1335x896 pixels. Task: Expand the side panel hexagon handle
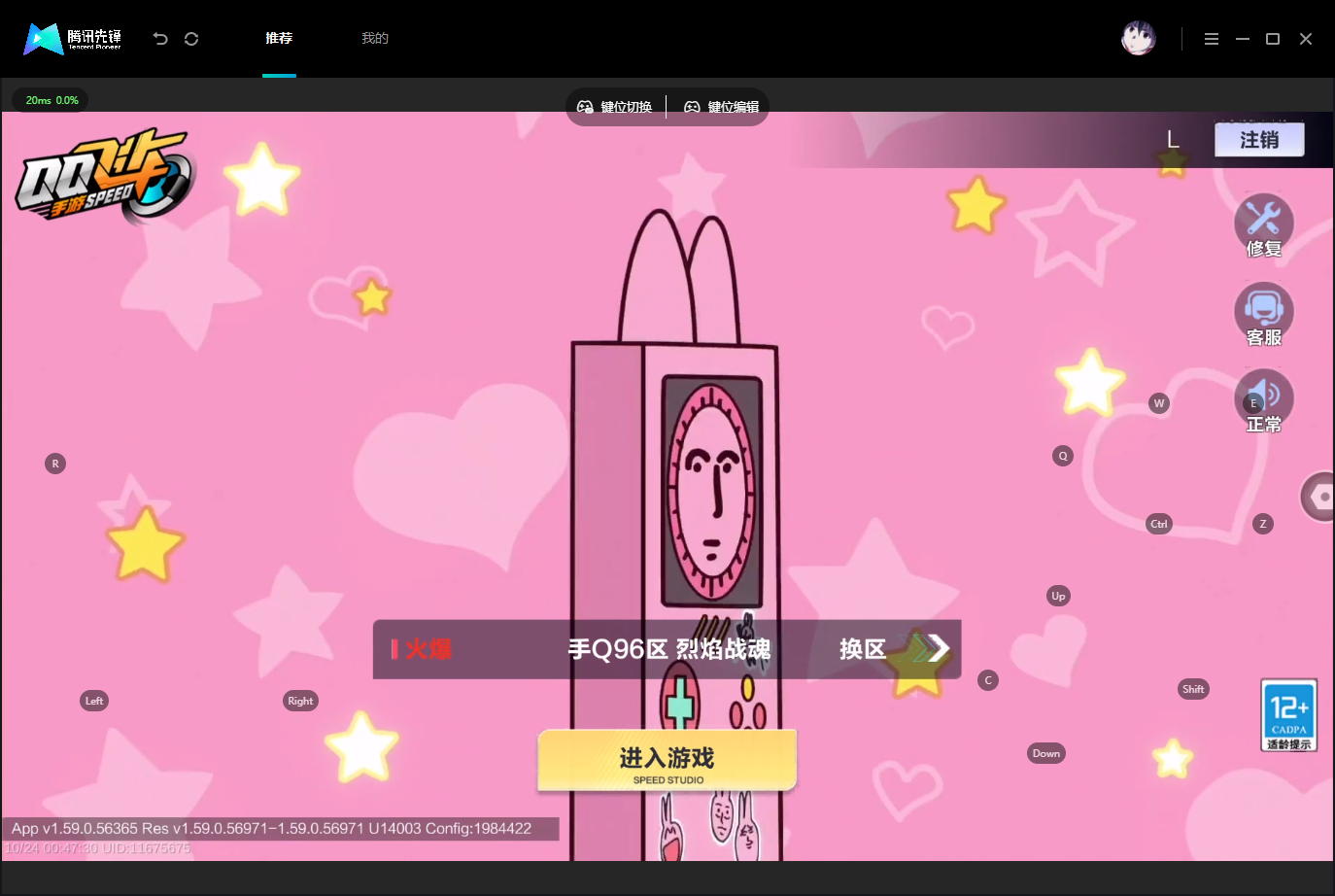1318,497
